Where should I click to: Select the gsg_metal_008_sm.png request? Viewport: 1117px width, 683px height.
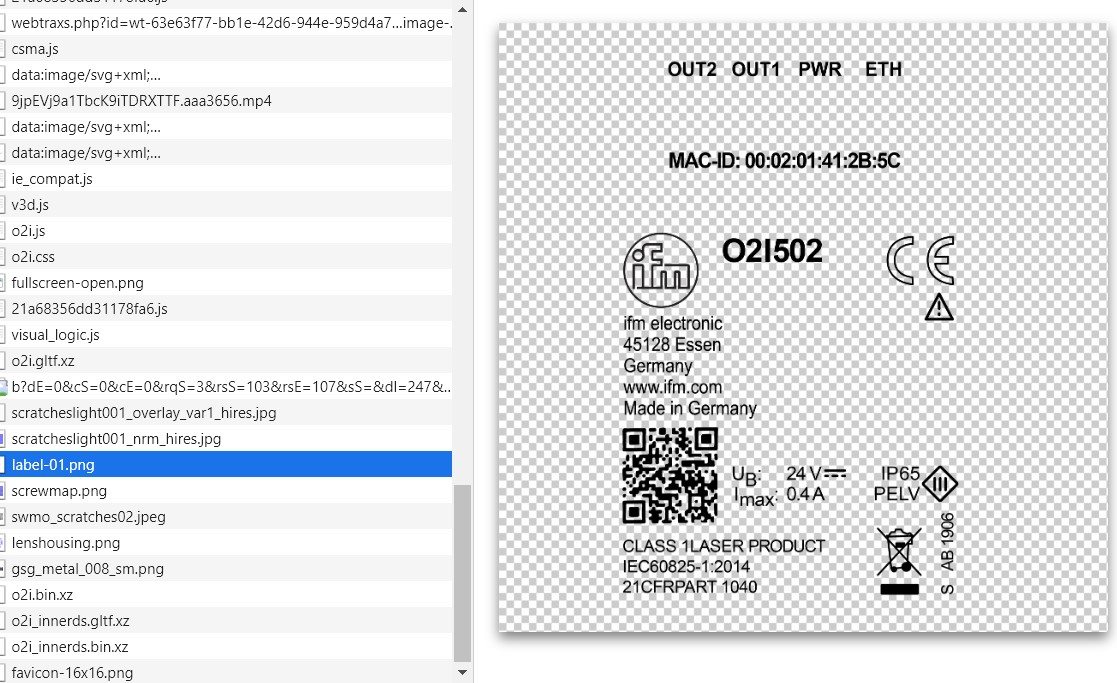coord(226,568)
